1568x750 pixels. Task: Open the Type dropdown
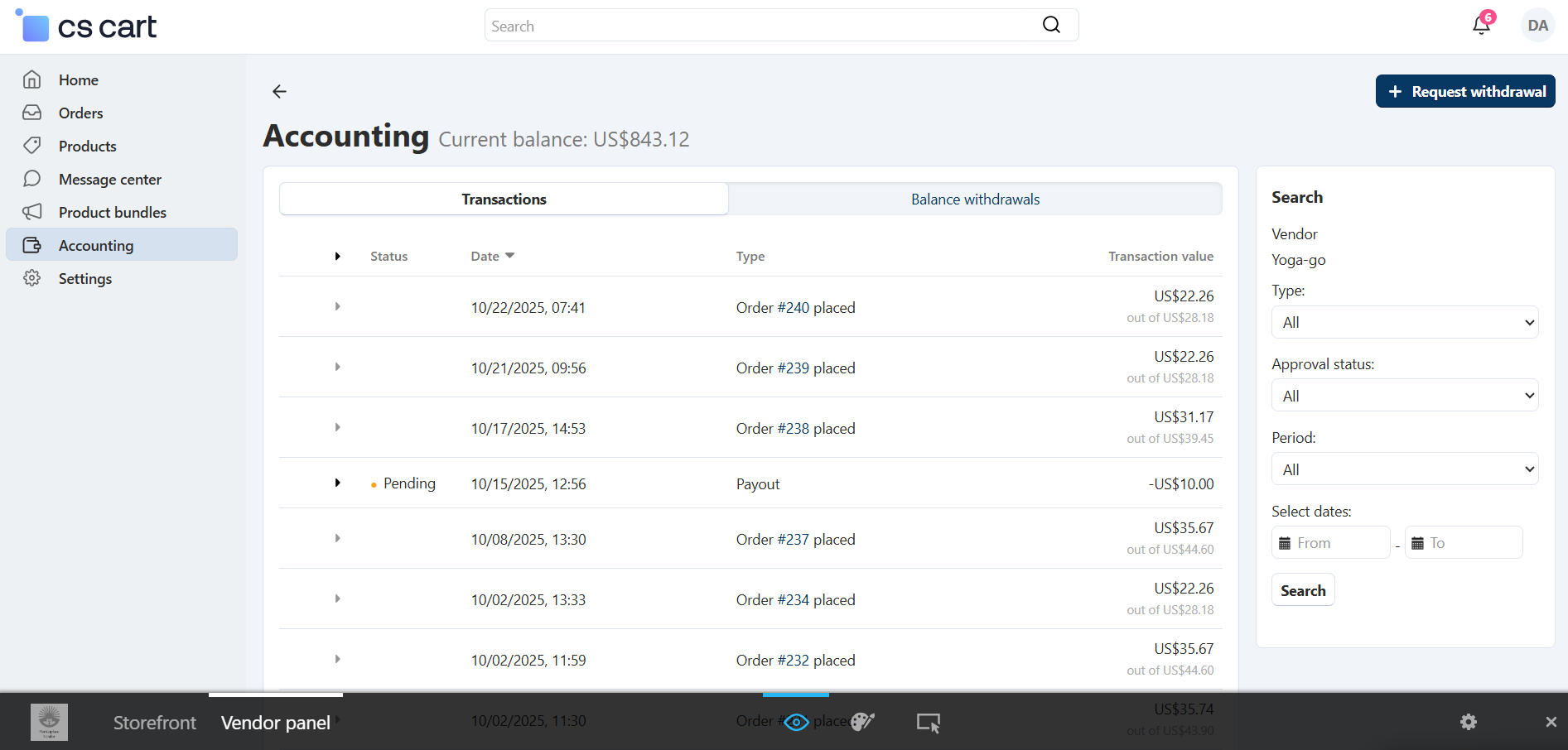tap(1404, 322)
